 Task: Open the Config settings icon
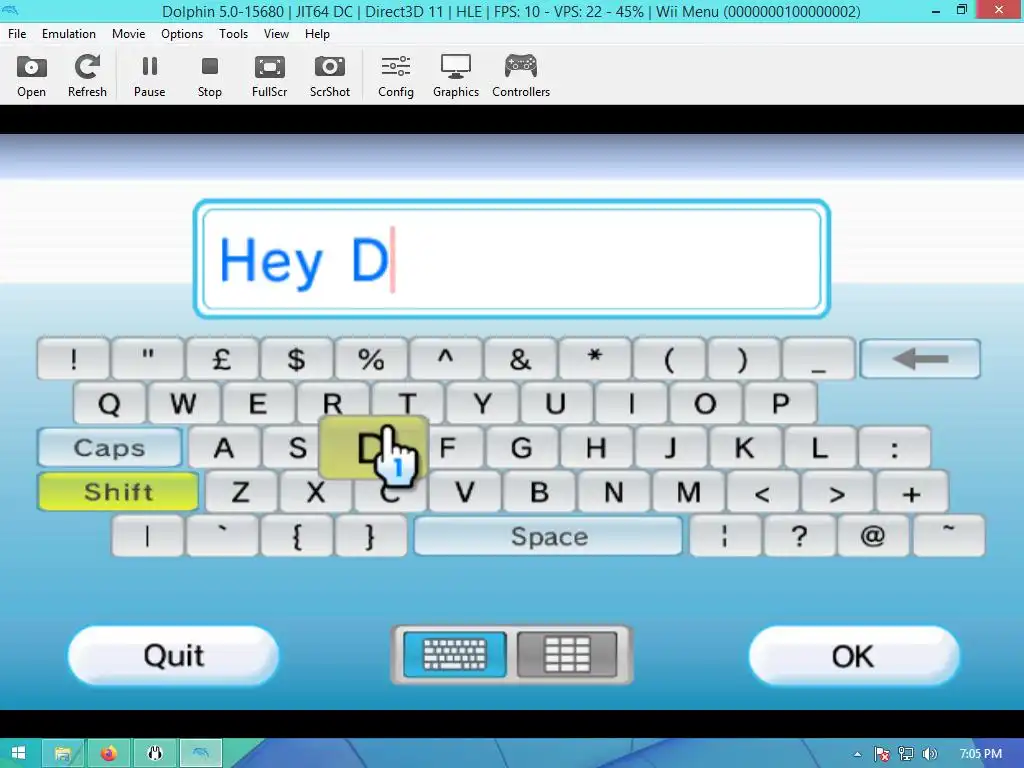[x=396, y=76]
